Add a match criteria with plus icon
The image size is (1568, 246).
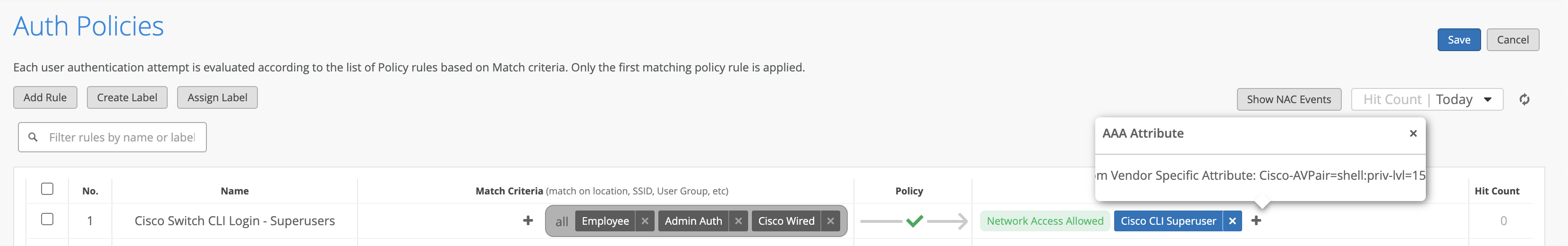pyautogui.click(x=528, y=220)
